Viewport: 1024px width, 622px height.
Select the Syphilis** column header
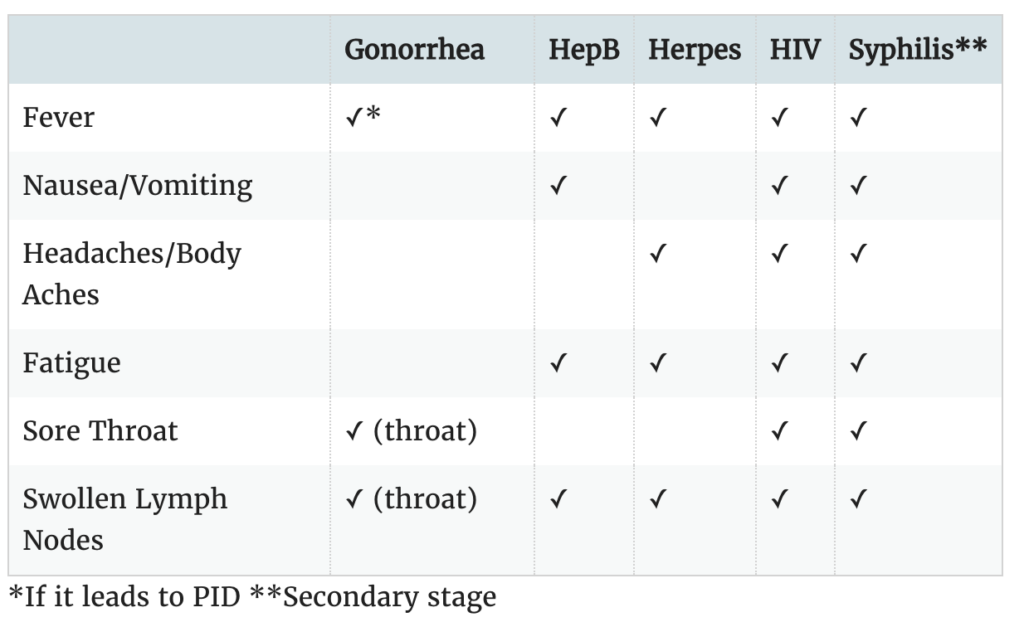917,50
